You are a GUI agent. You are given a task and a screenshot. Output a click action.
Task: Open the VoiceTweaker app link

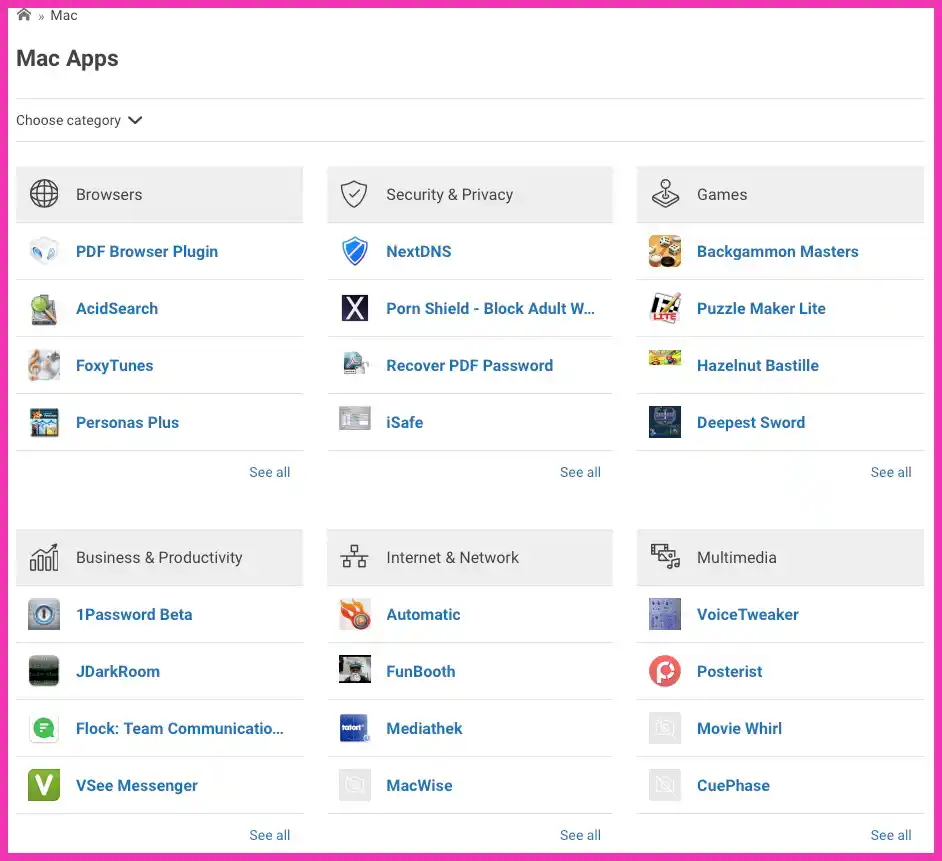click(748, 614)
